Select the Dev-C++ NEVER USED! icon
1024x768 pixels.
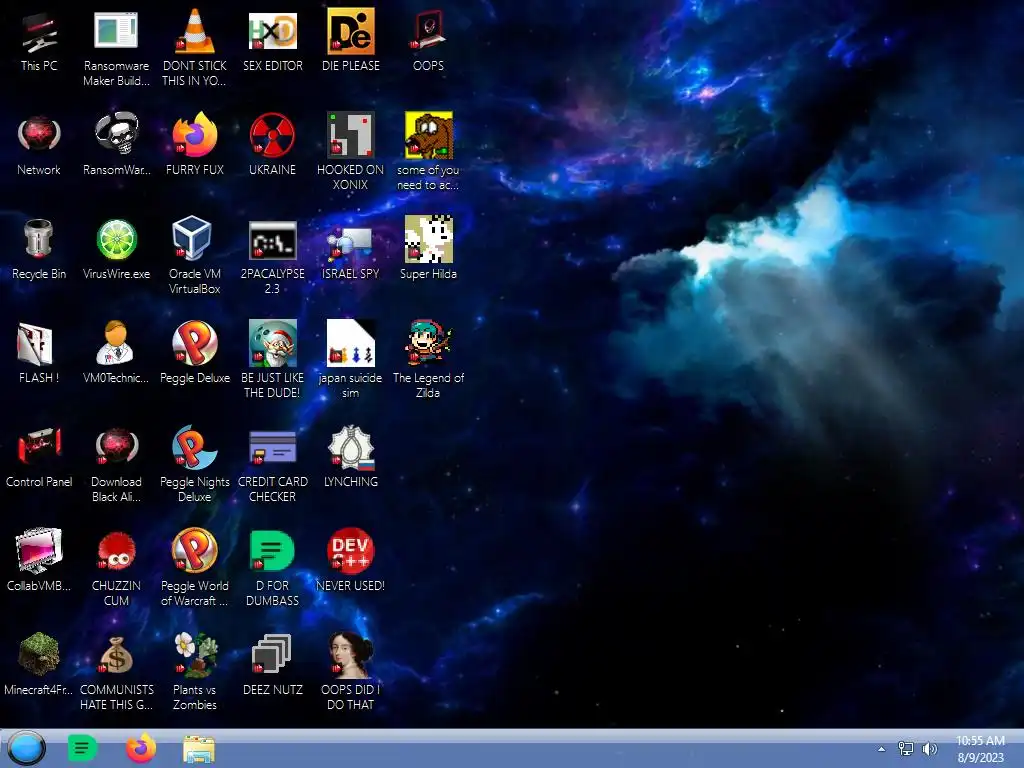[351, 551]
